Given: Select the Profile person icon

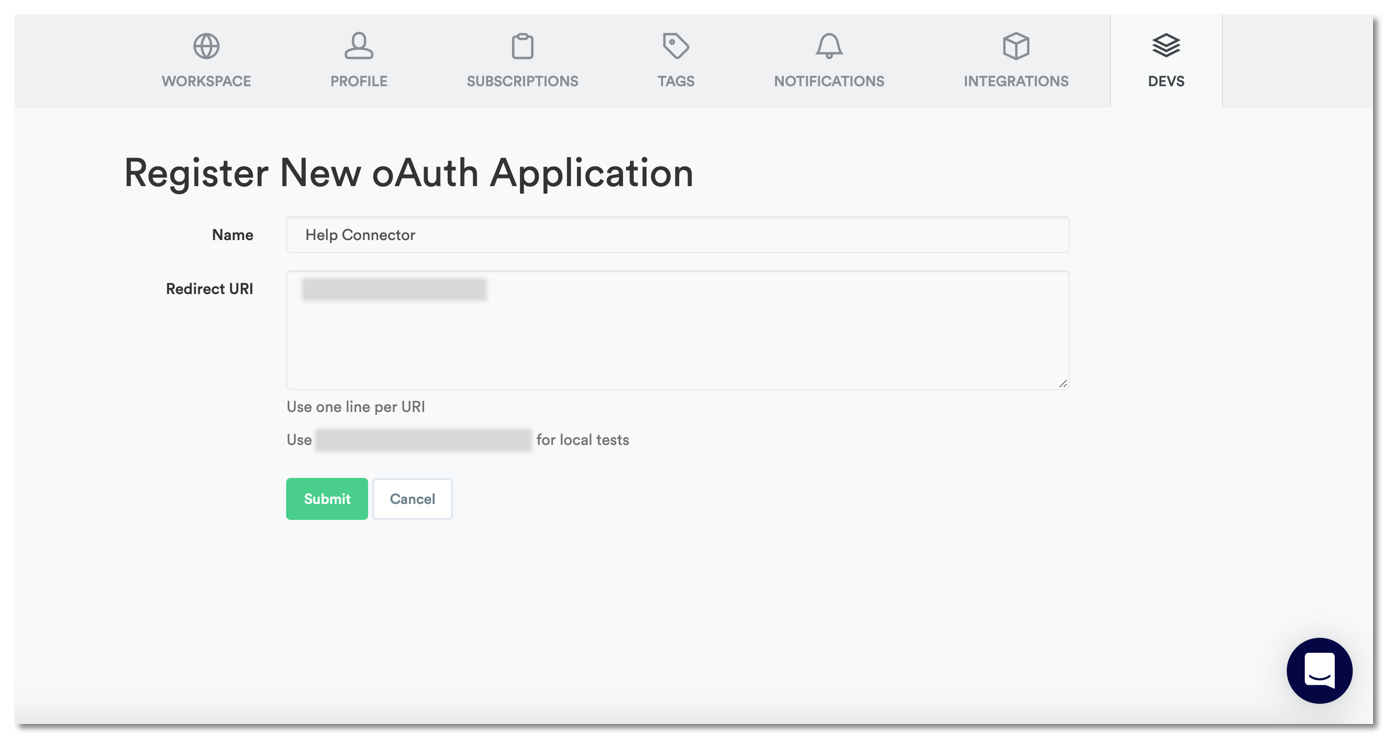Looking at the screenshot, I should 359,45.
